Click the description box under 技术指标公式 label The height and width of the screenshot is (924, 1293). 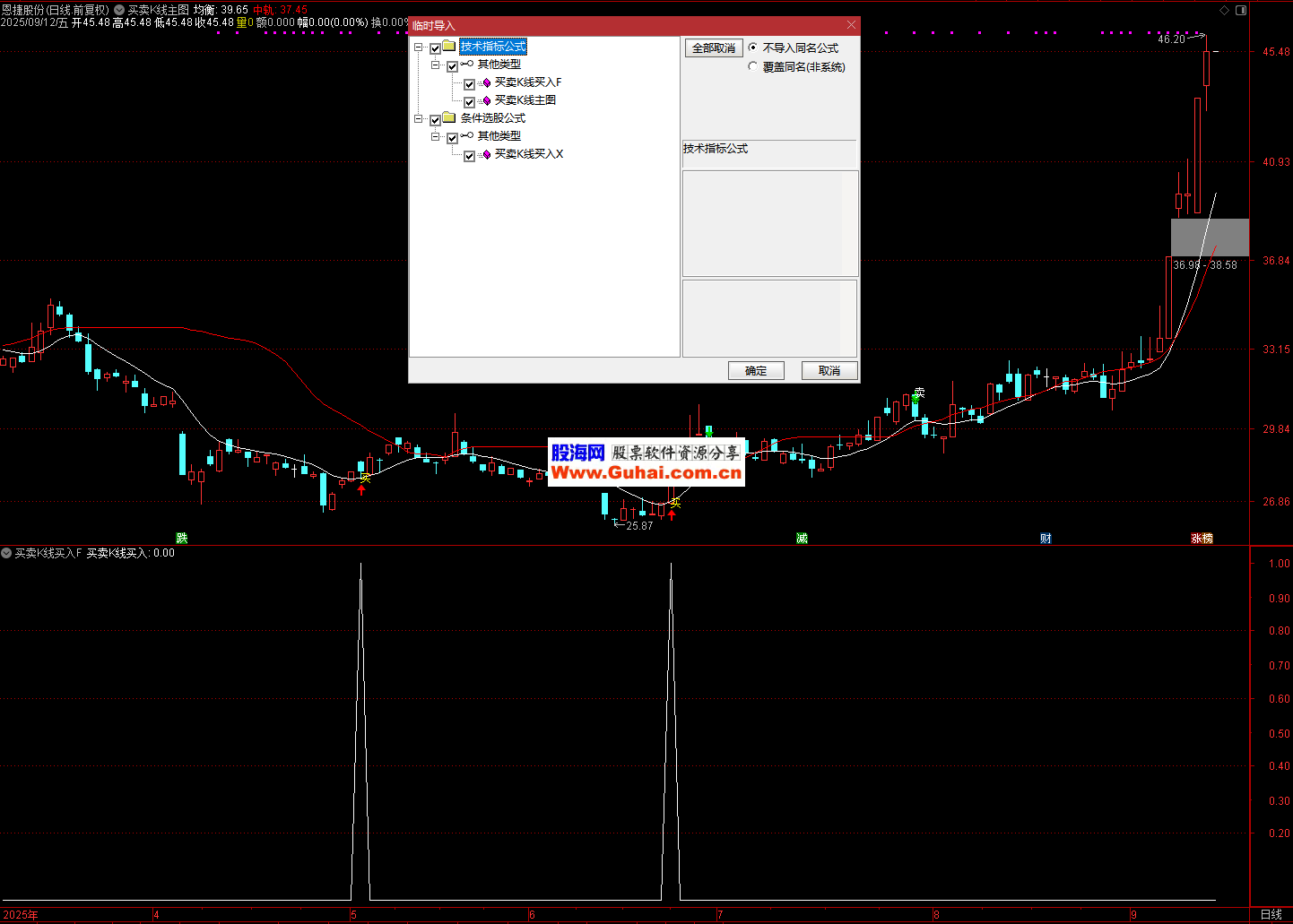click(770, 223)
